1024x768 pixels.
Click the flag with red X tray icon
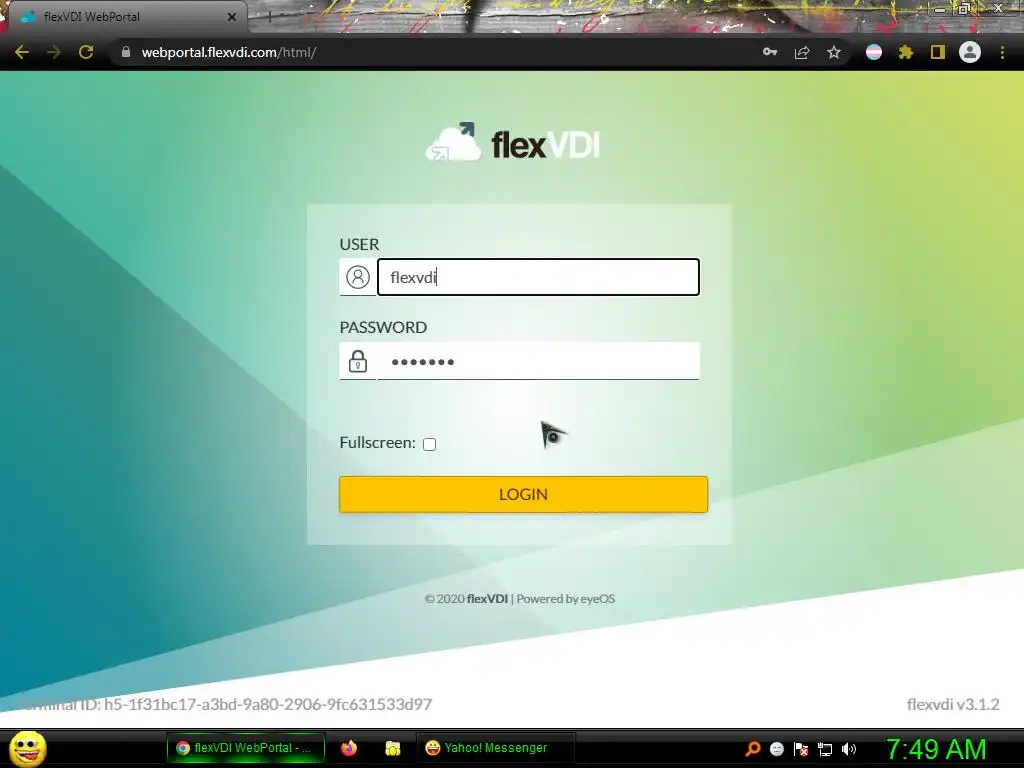801,749
